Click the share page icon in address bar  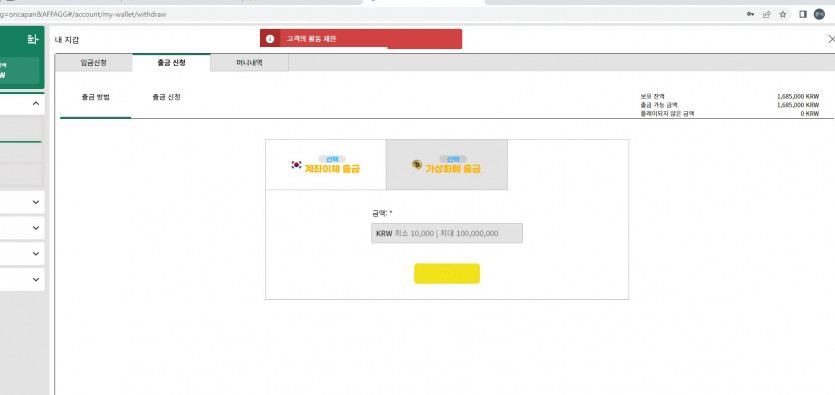click(x=767, y=14)
